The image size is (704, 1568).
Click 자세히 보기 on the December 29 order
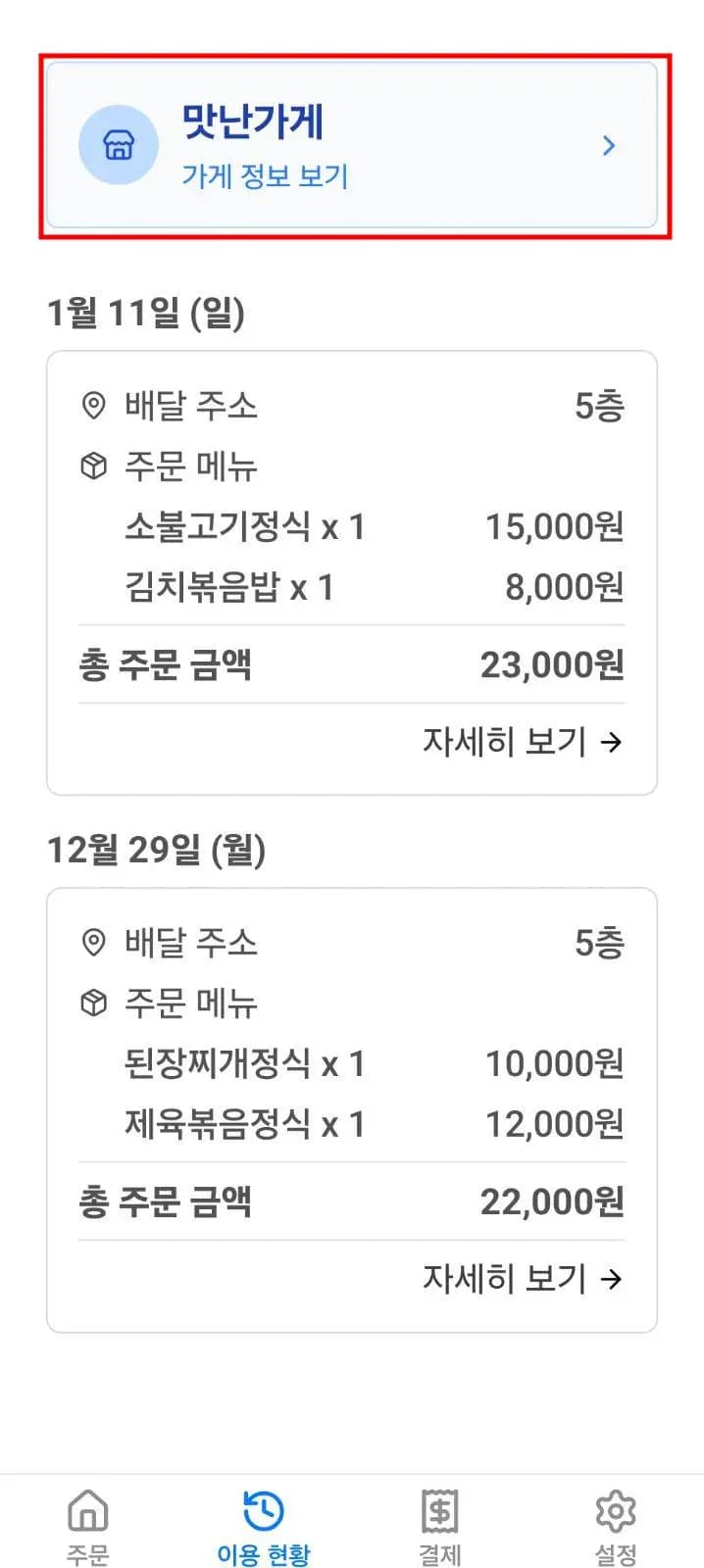tap(506, 1279)
